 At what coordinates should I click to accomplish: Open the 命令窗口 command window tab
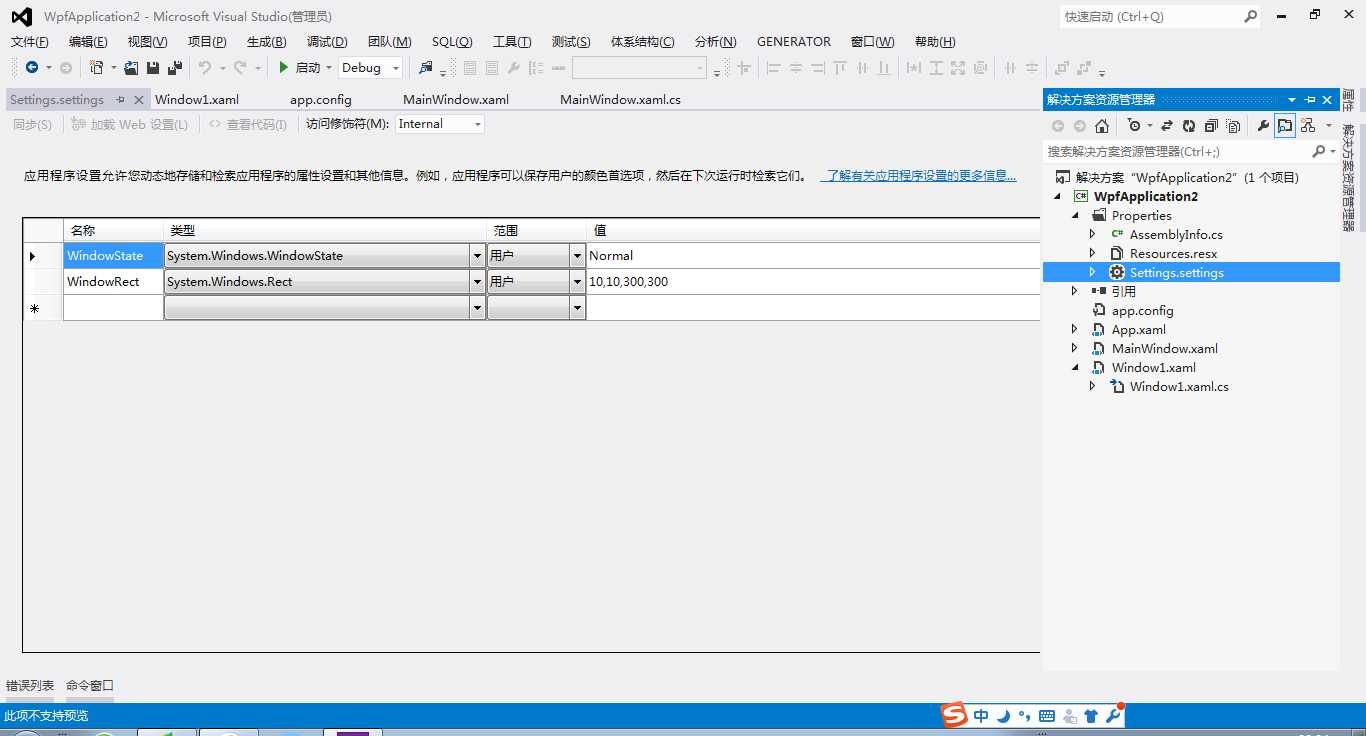point(90,686)
